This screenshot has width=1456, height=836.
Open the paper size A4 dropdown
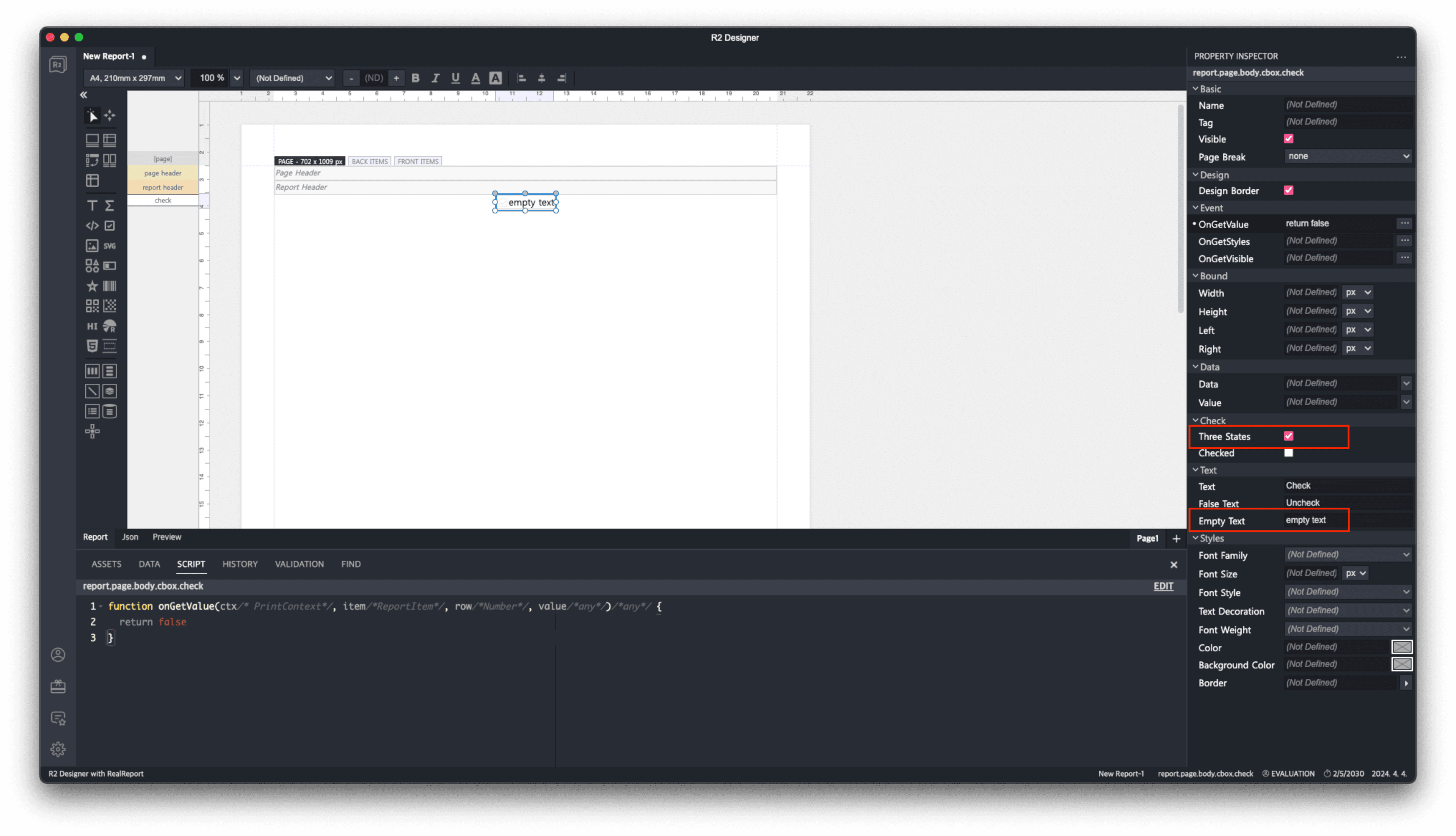pos(134,78)
